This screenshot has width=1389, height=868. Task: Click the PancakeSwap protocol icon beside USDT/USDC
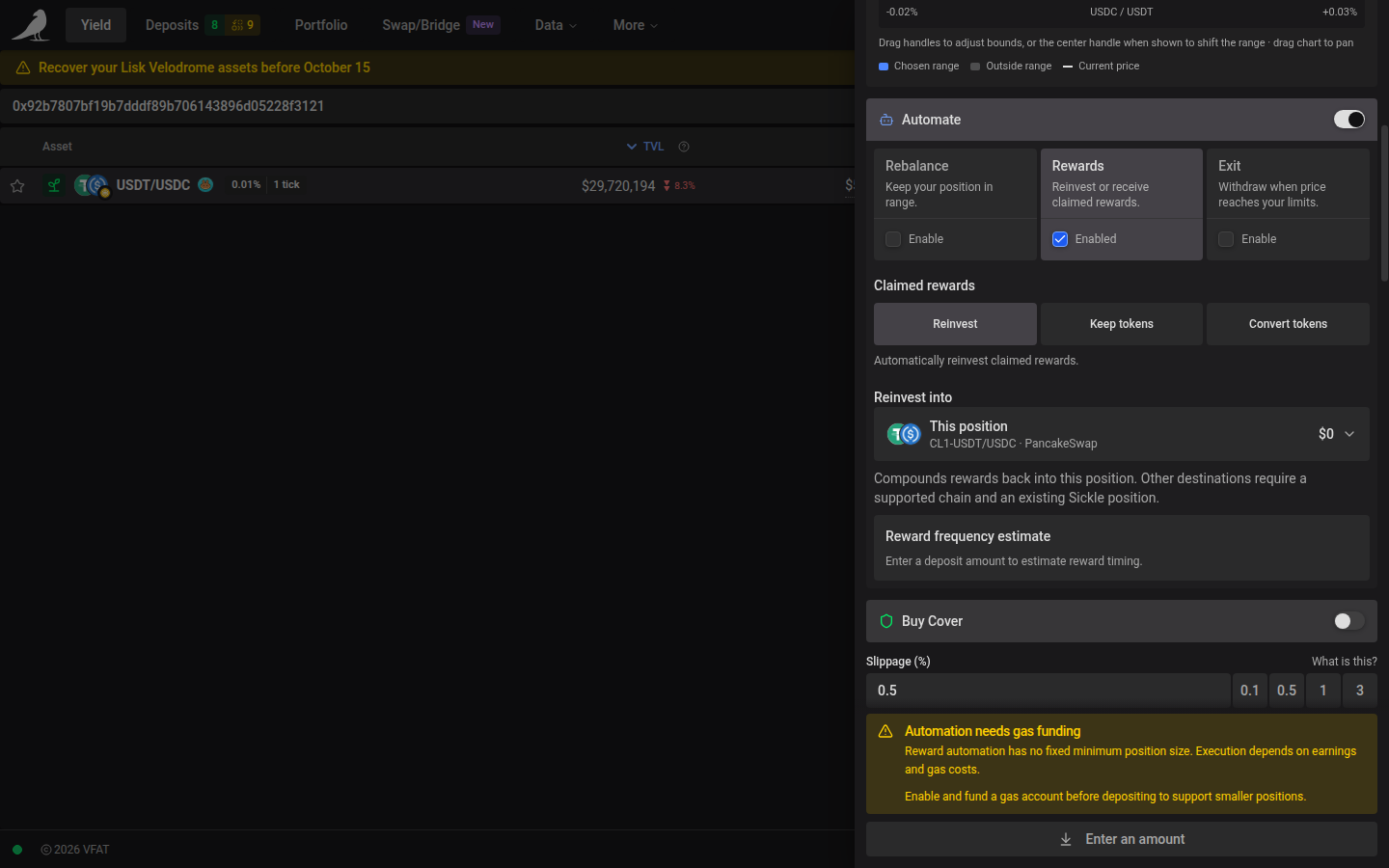pyautogui.click(x=205, y=184)
